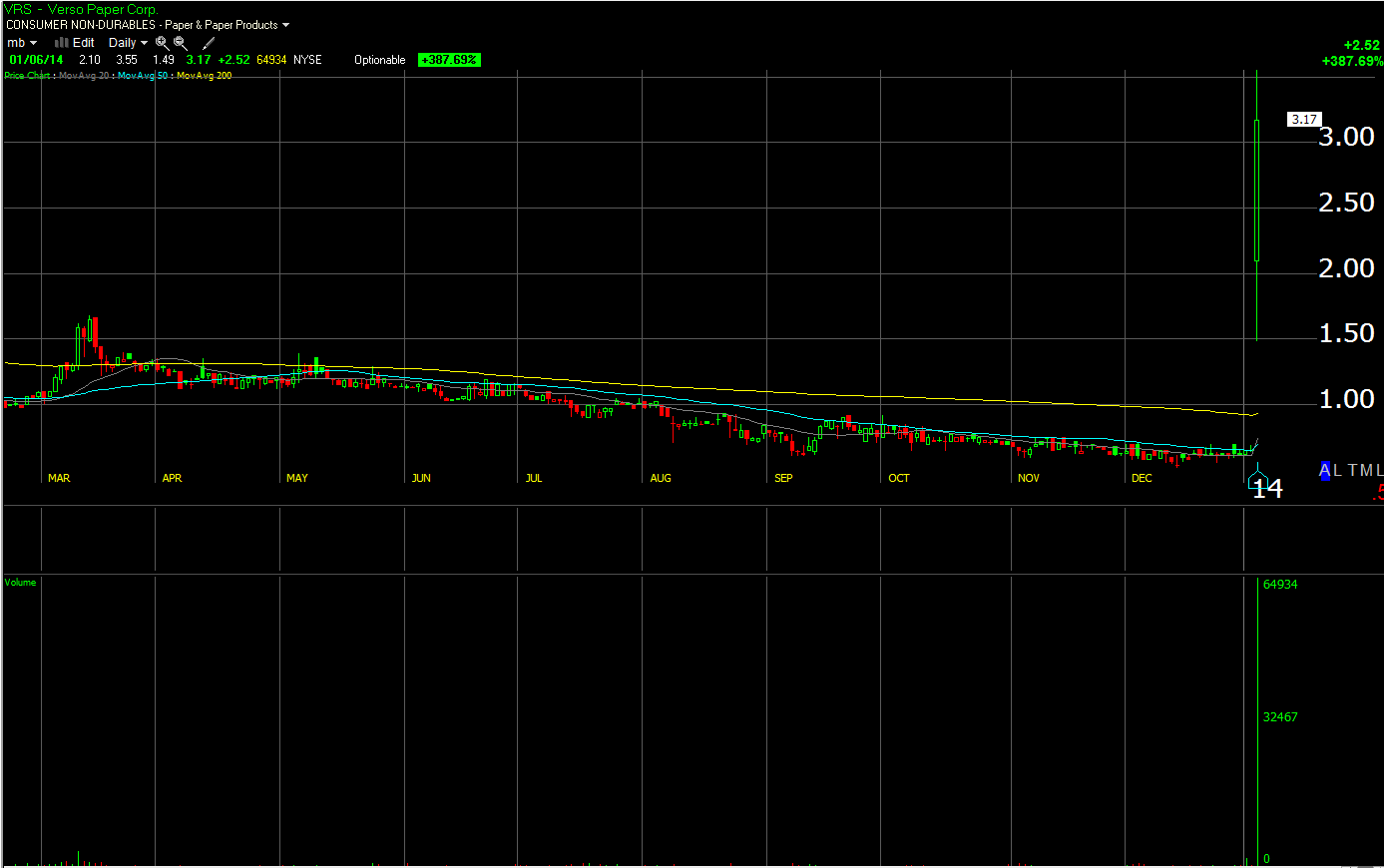This screenshot has width=1384, height=868.
Task: Click the 2.50 price axis label
Action: 1346,203
